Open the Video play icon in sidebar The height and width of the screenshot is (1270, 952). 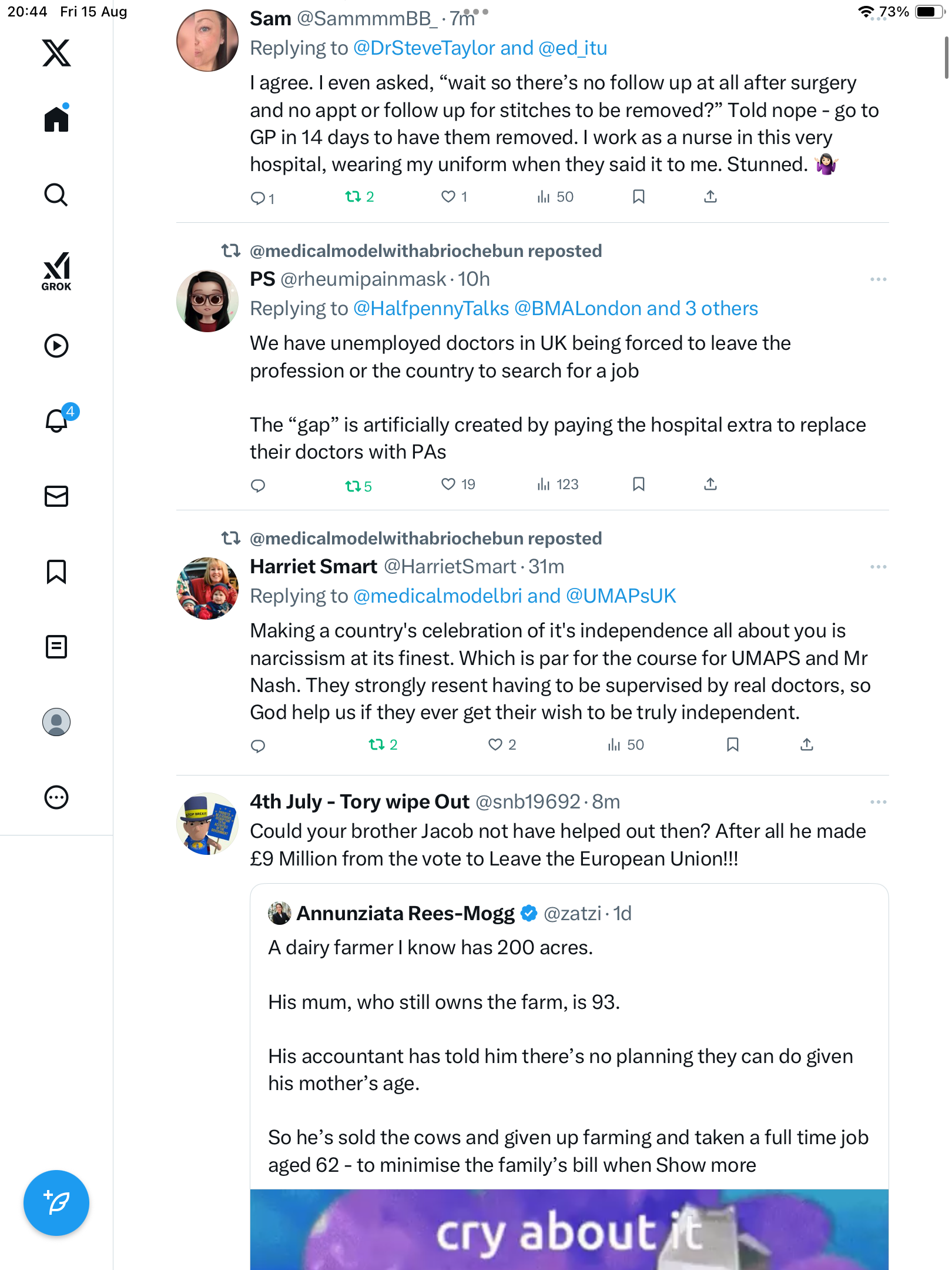pos(56,346)
